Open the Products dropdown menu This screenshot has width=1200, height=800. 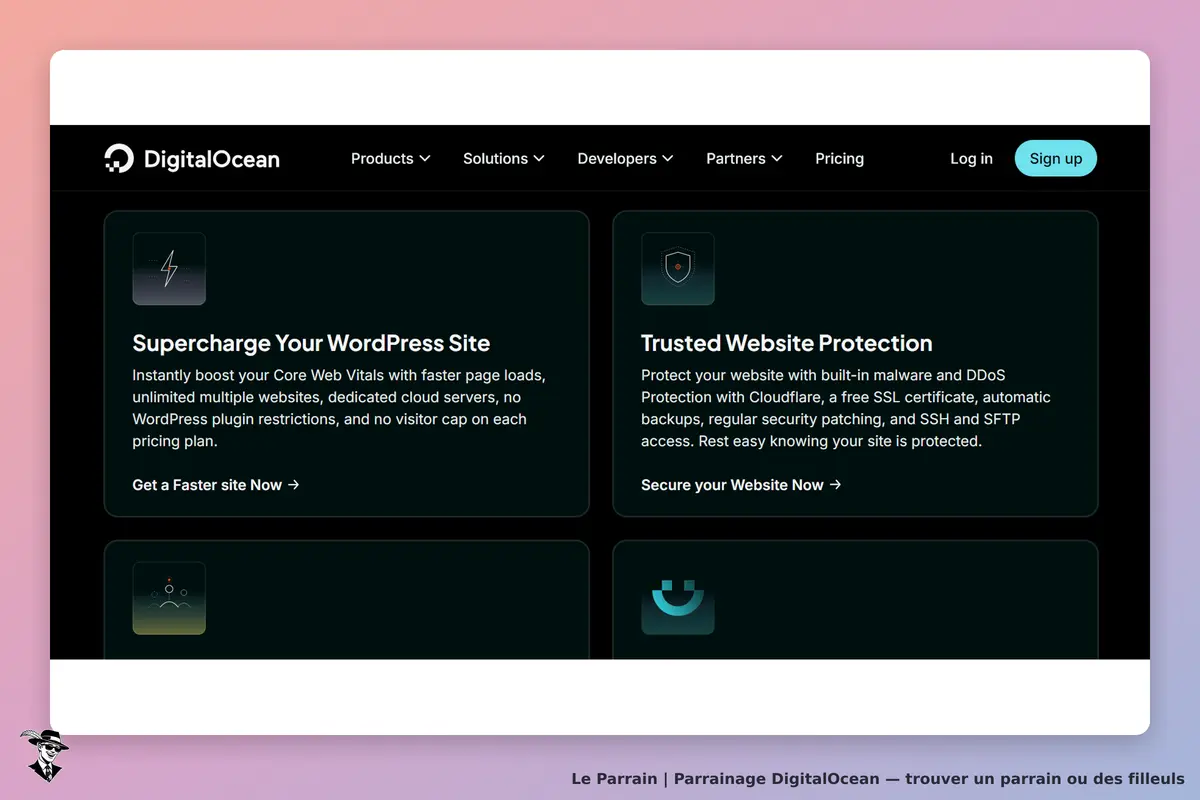(390, 158)
